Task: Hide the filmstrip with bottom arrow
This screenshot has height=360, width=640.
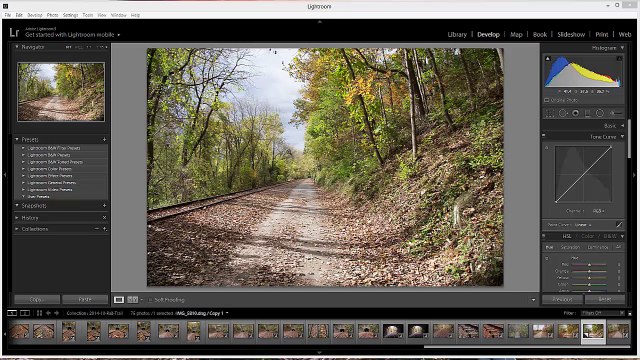Action: click(320, 352)
